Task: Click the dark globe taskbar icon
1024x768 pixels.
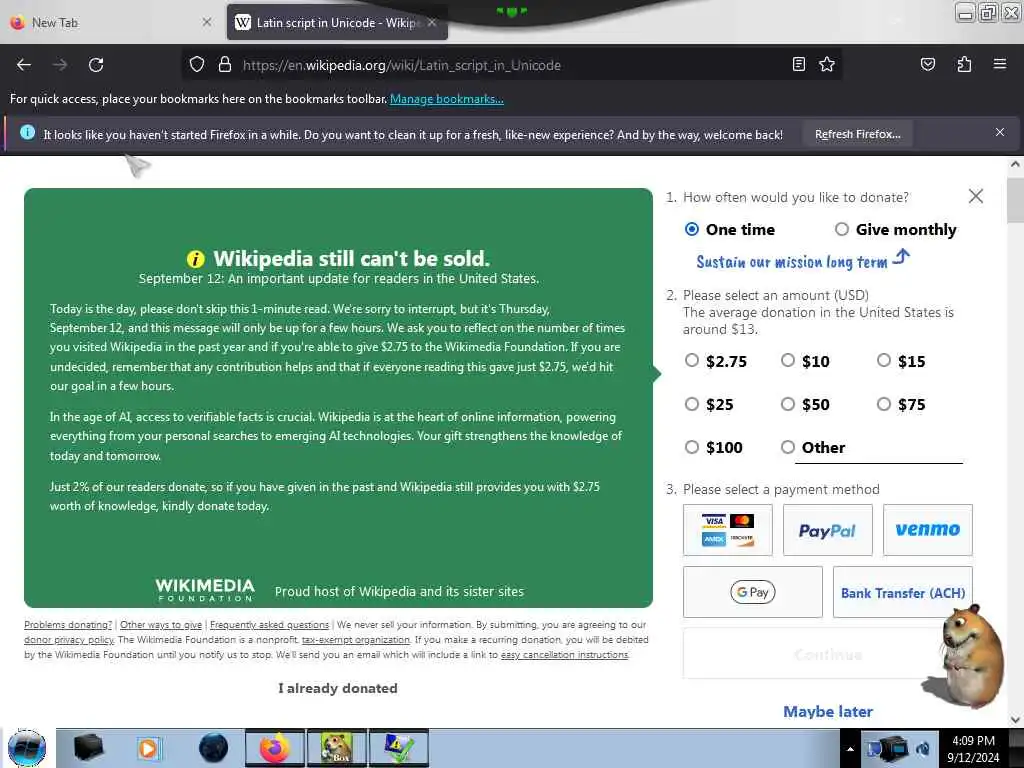Action: coord(213,748)
